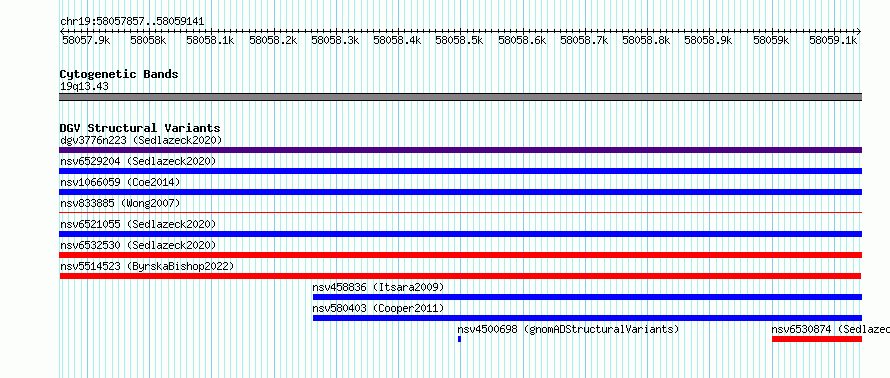This screenshot has height=378, width=890.
Task: Click the 58058.2k ruler position
Action: click(273, 40)
